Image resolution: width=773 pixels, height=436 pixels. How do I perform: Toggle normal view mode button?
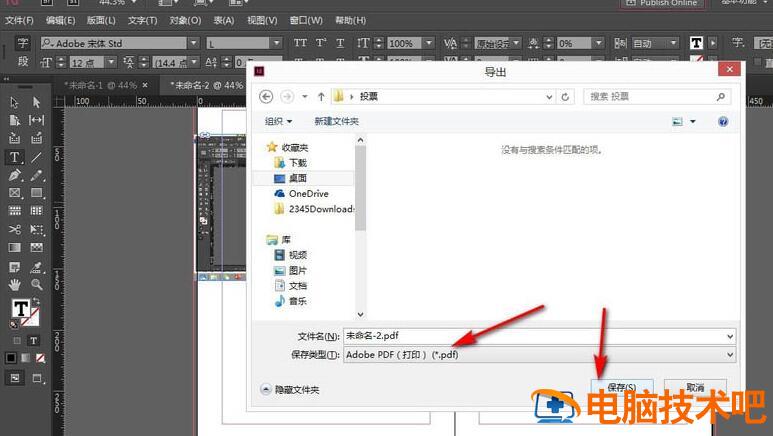click(x=15, y=378)
